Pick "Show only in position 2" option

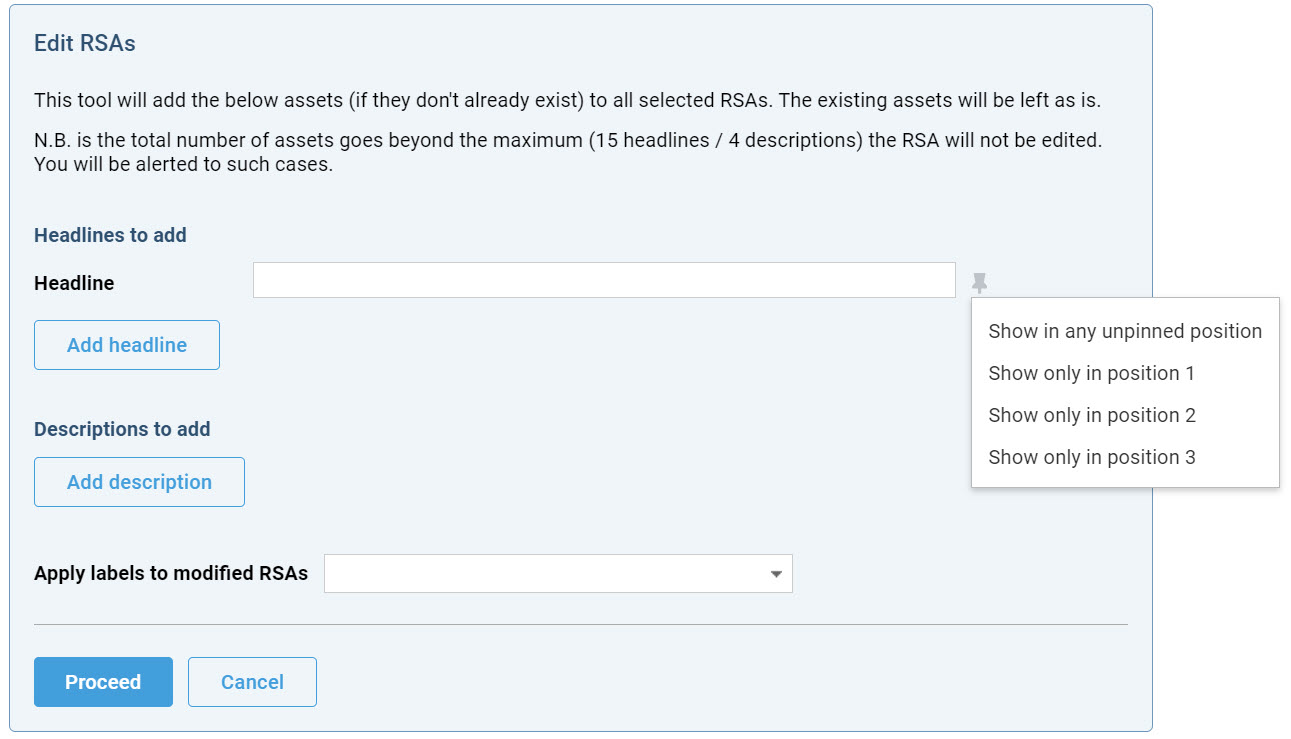(x=1092, y=415)
